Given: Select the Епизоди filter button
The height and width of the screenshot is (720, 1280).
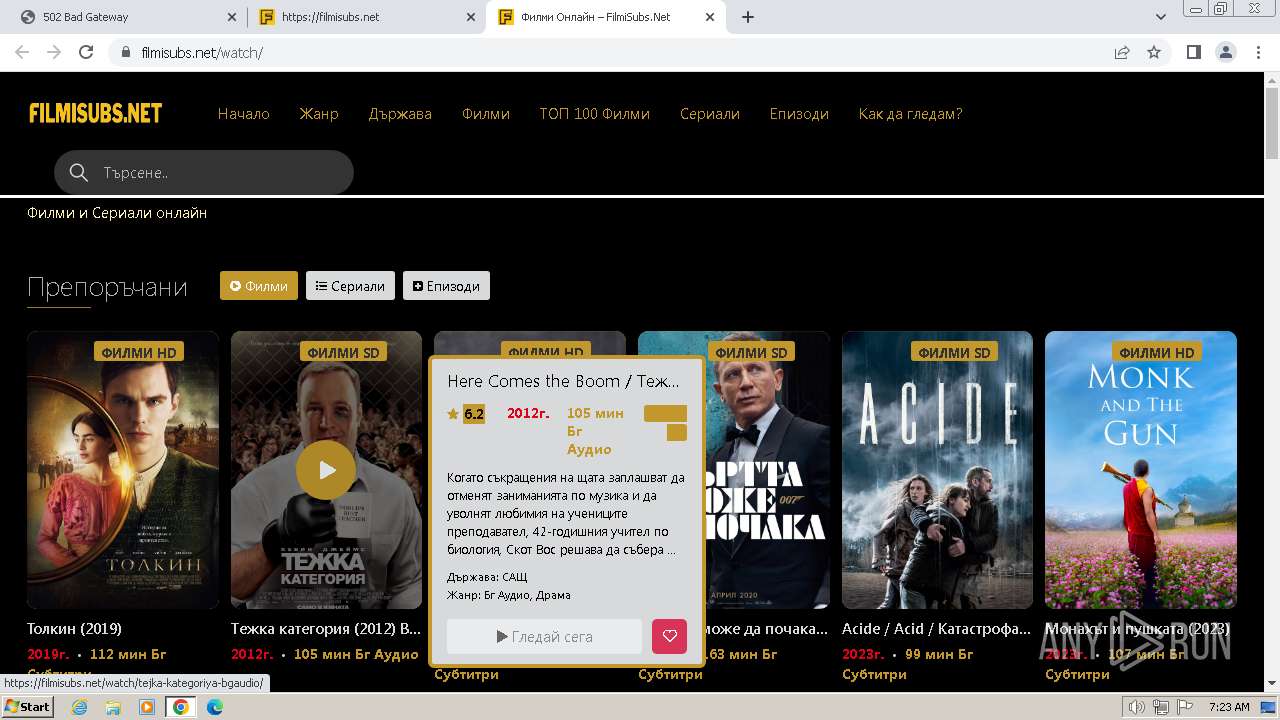Looking at the screenshot, I should click(446, 286).
